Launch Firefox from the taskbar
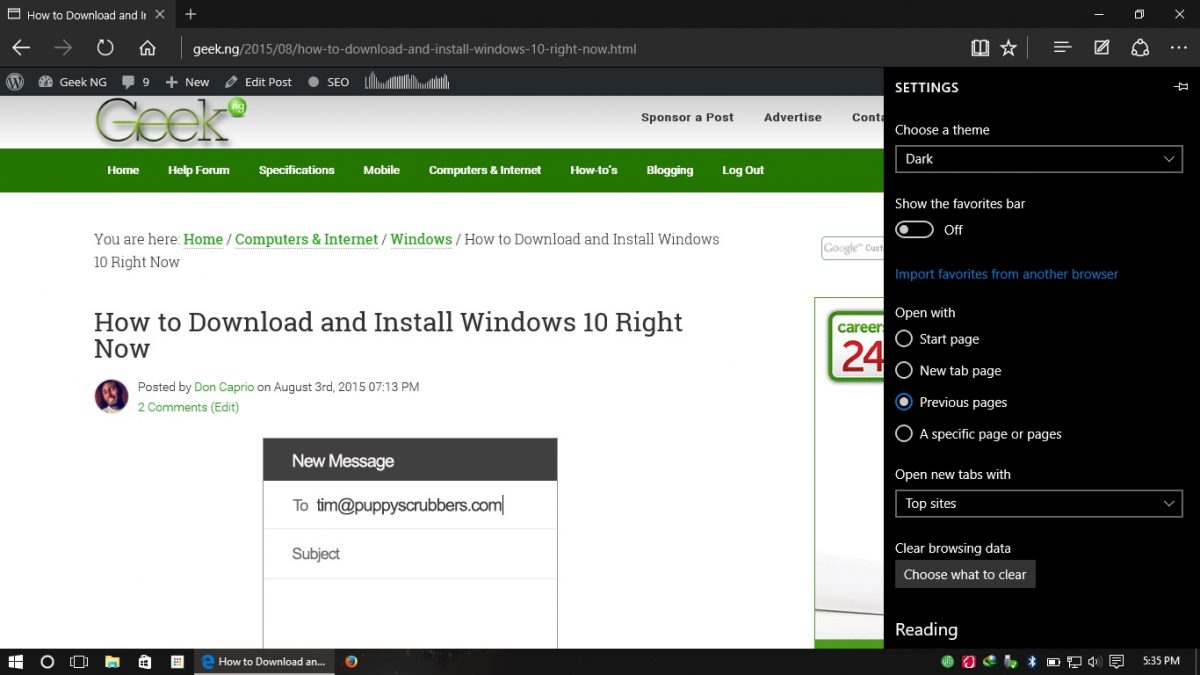 (x=351, y=661)
